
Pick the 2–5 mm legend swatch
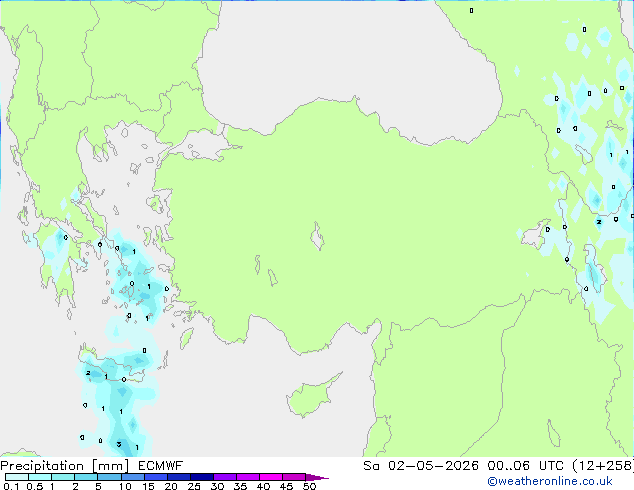click(86, 477)
